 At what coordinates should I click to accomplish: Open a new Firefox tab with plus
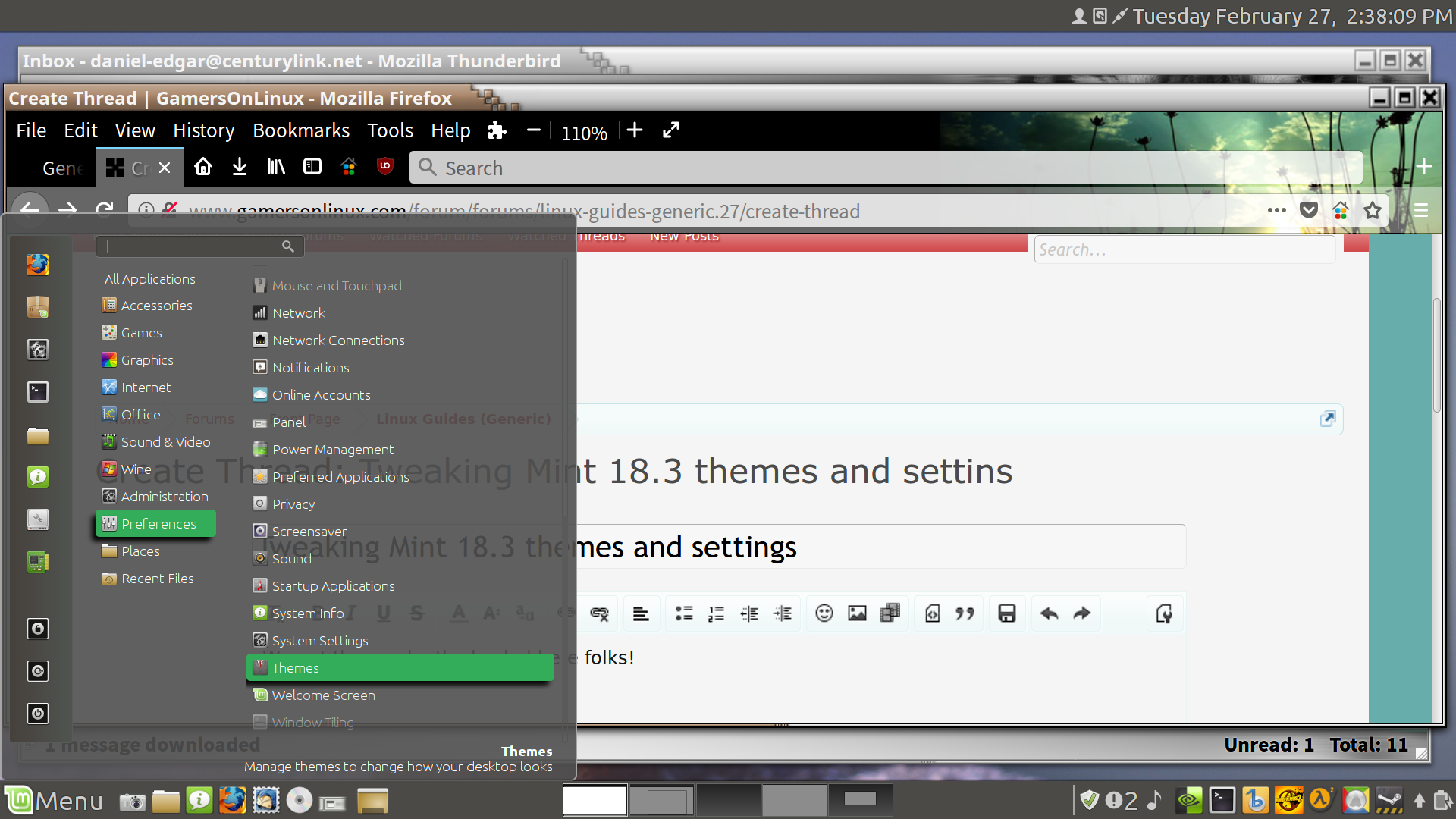1425,167
